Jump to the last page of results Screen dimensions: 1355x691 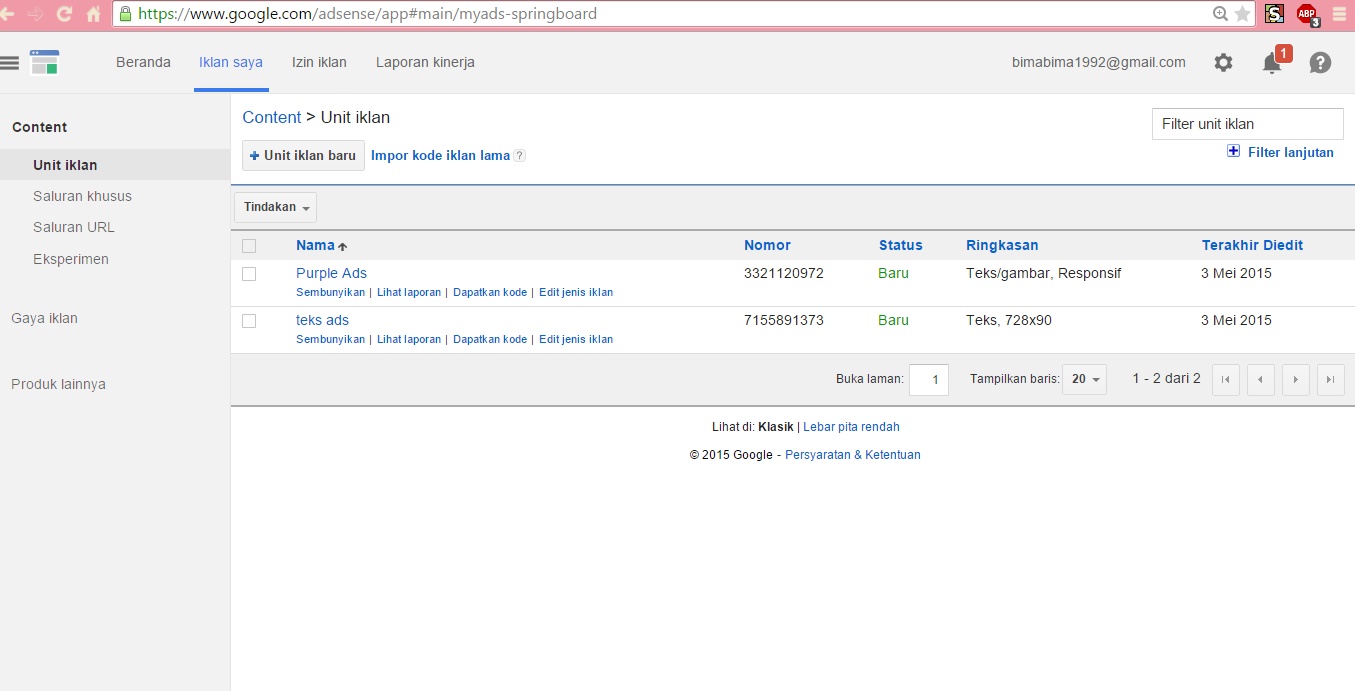(x=1330, y=380)
